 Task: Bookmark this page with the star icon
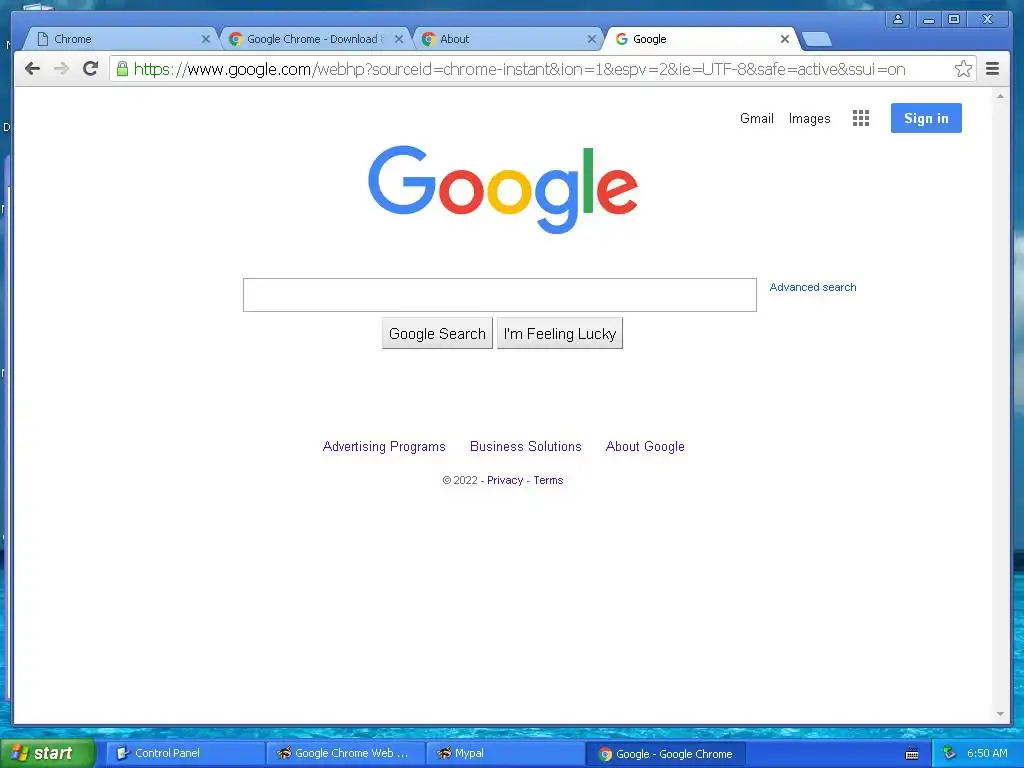tap(963, 69)
